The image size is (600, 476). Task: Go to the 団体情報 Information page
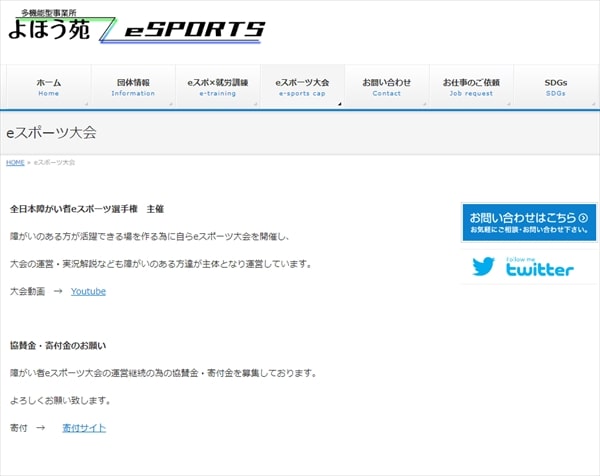click(x=133, y=86)
